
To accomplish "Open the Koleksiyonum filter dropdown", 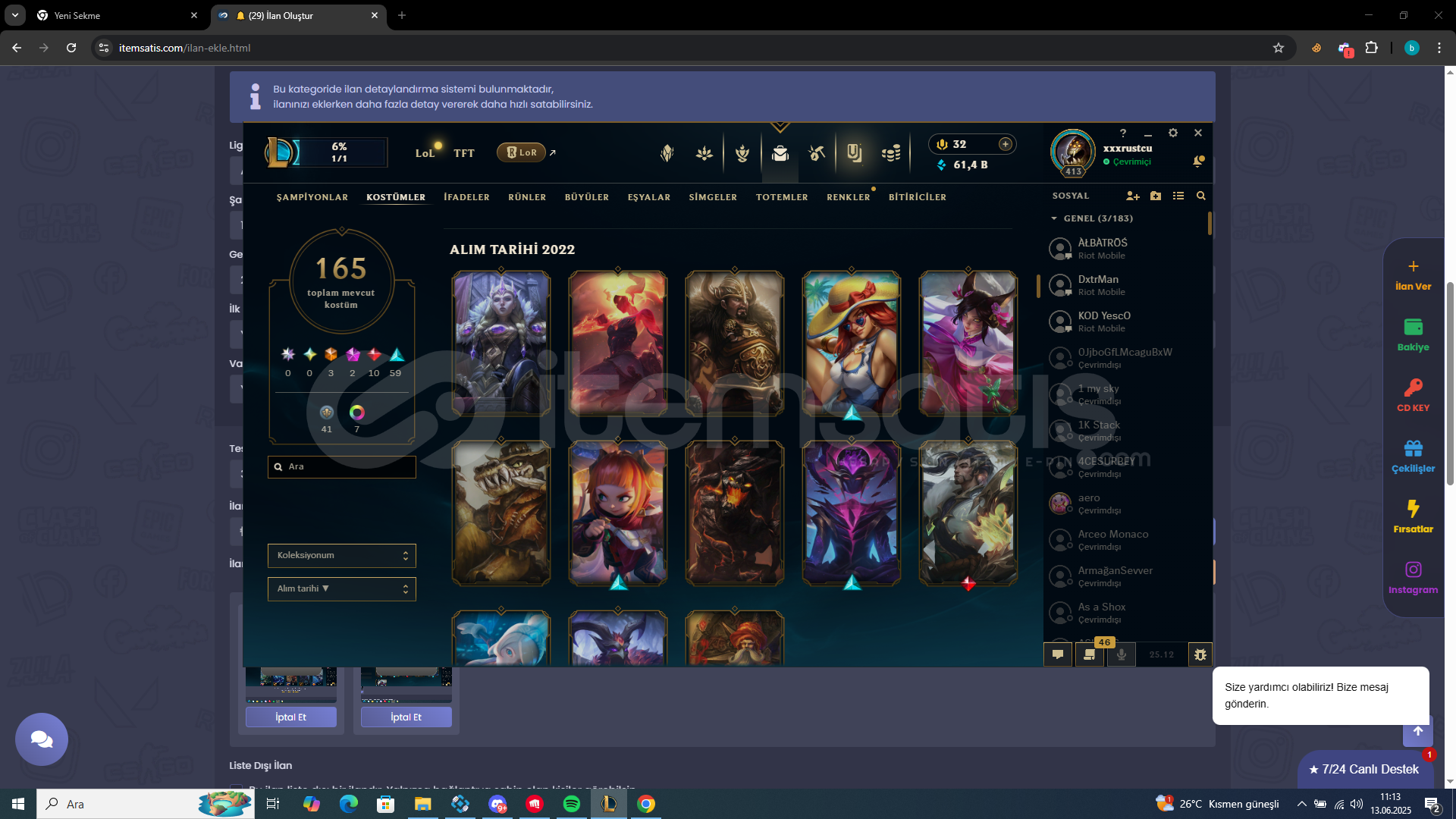I will (x=341, y=556).
